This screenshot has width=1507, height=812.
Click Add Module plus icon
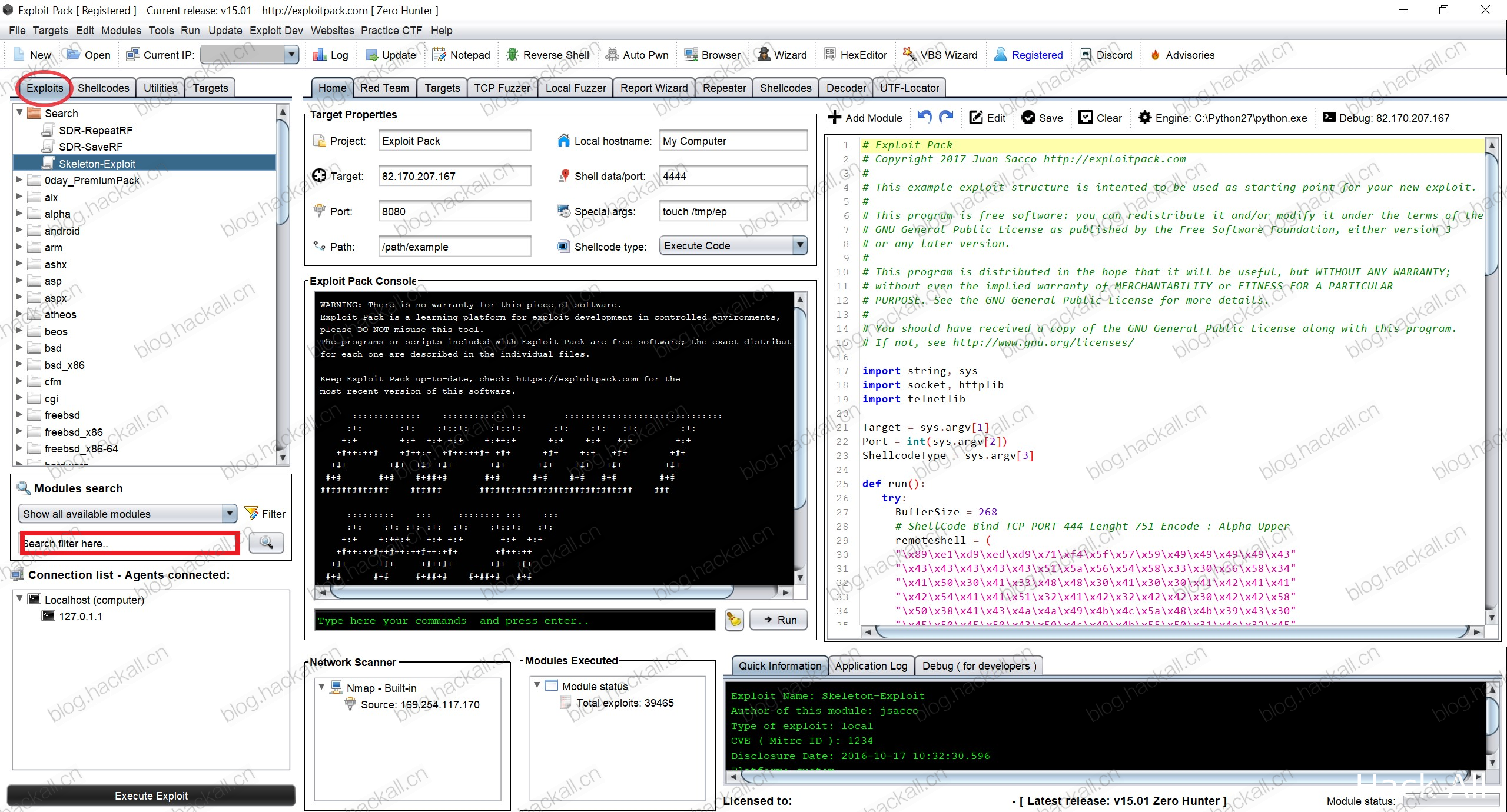(x=834, y=117)
